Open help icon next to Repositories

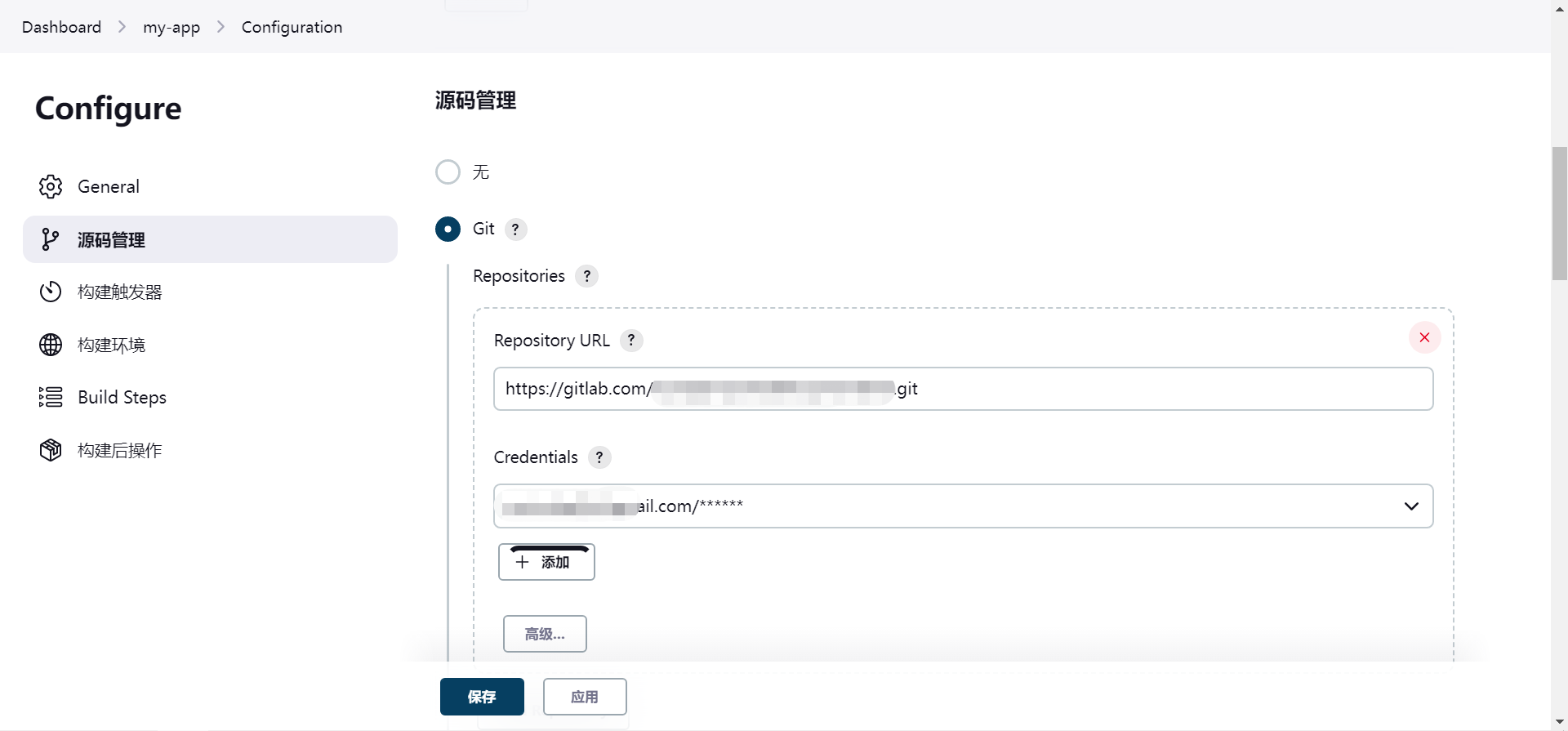tap(586, 276)
